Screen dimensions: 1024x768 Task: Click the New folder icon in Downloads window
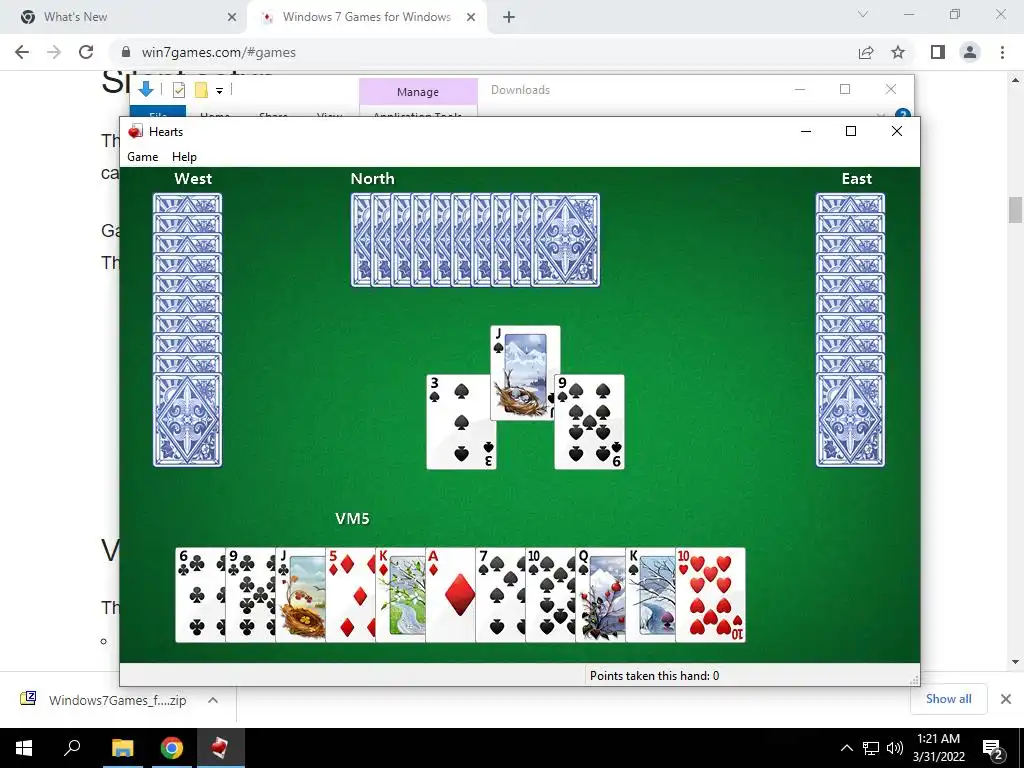pos(201,90)
